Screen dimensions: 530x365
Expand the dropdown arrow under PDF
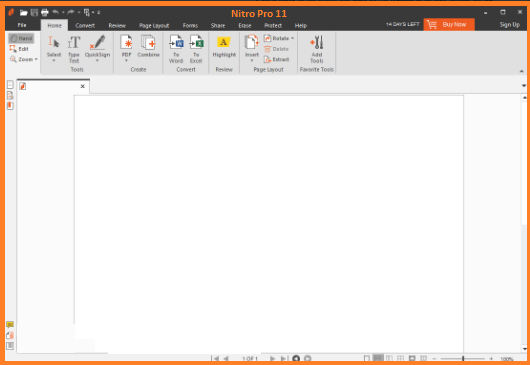tap(126, 61)
